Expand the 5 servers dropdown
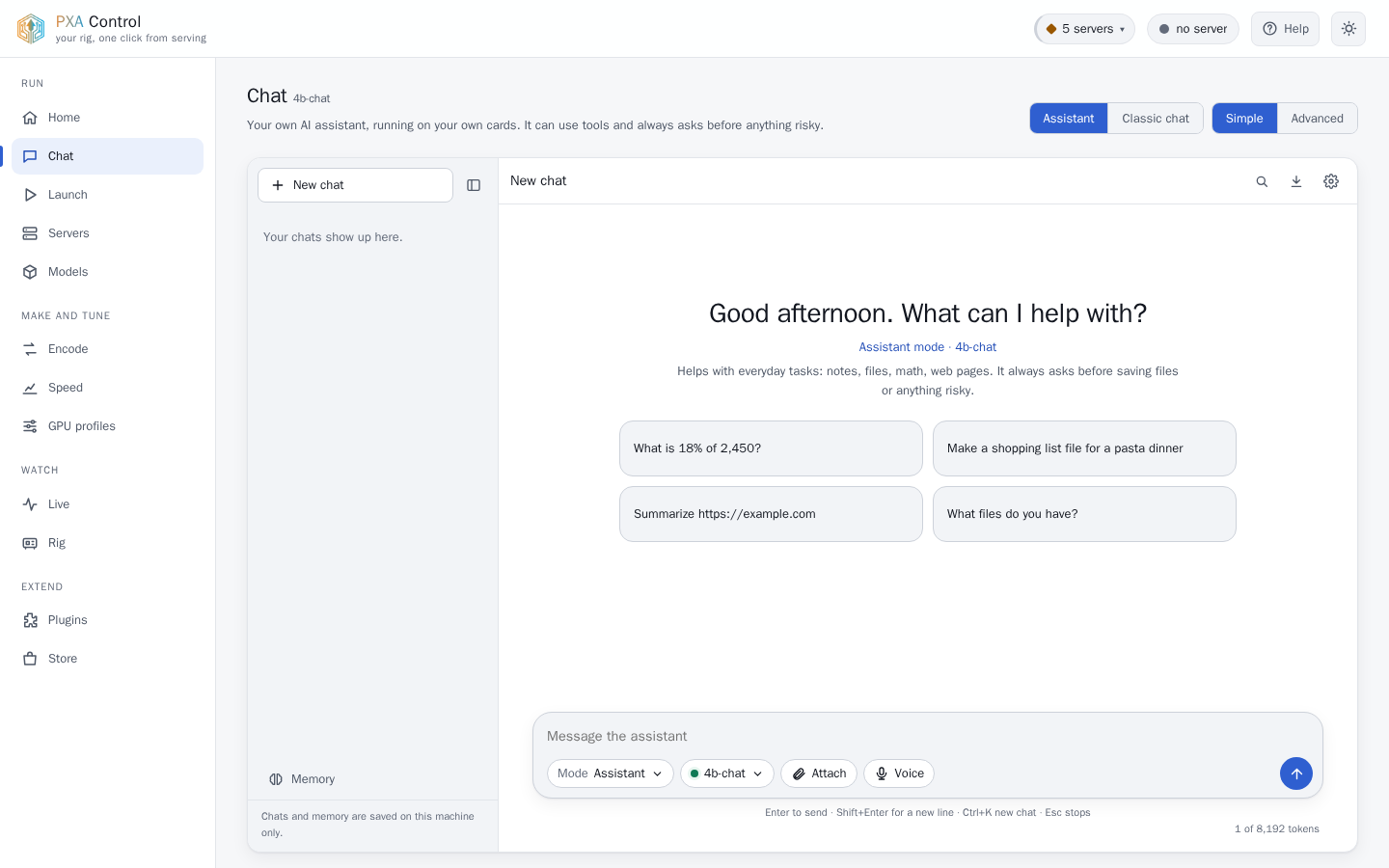1389x868 pixels. 1084,29
